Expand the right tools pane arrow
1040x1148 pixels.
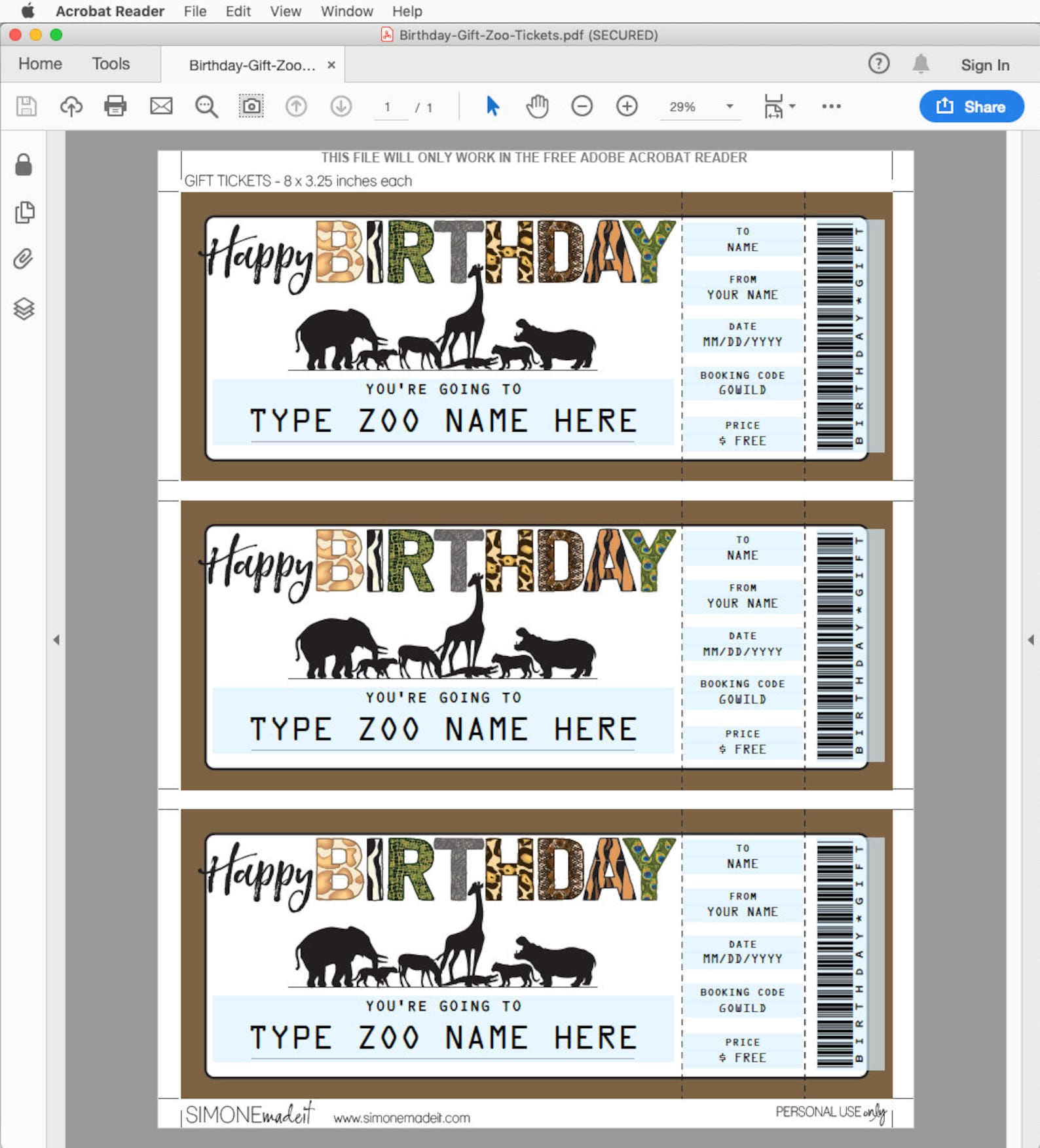point(1031,640)
